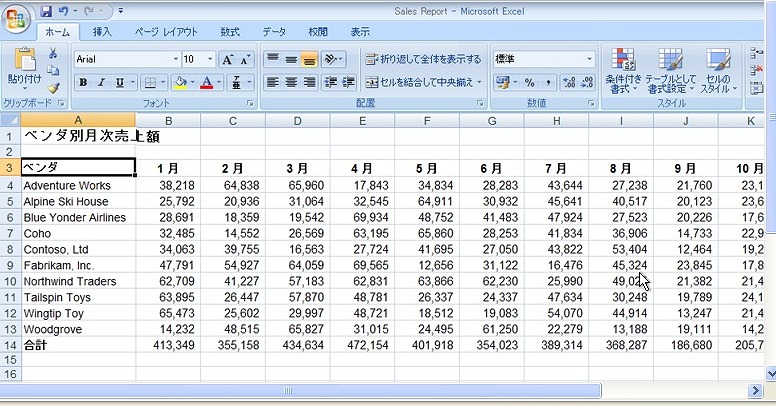The width and height of the screenshot is (776, 406).
Task: Open the fill color palette arrow
Action: (x=193, y=83)
